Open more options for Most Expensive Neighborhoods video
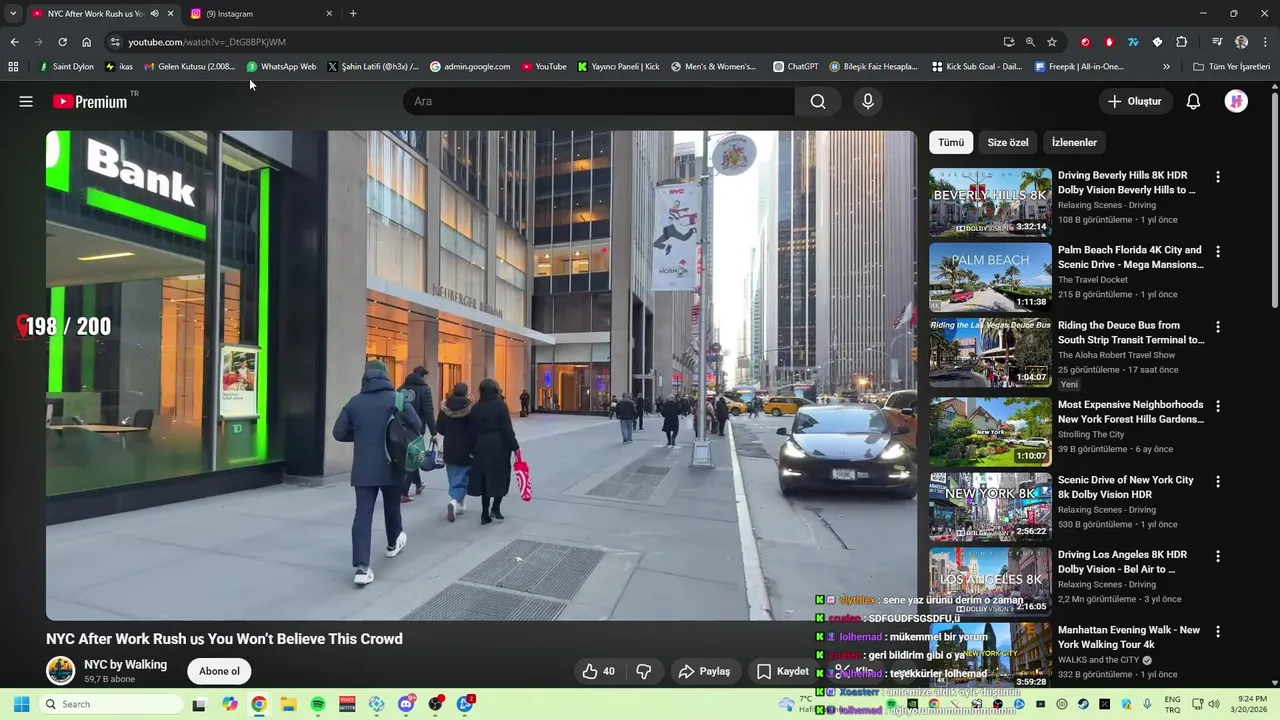Screen dimensions: 1280x720 [1217, 407]
